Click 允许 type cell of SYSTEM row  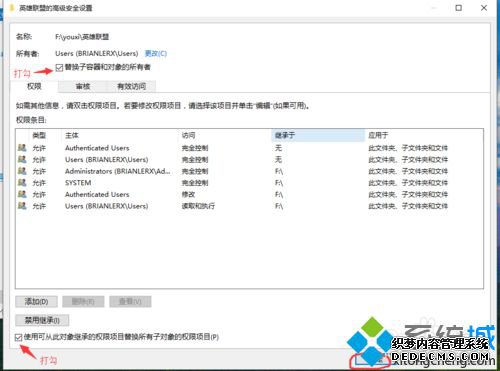(39, 183)
